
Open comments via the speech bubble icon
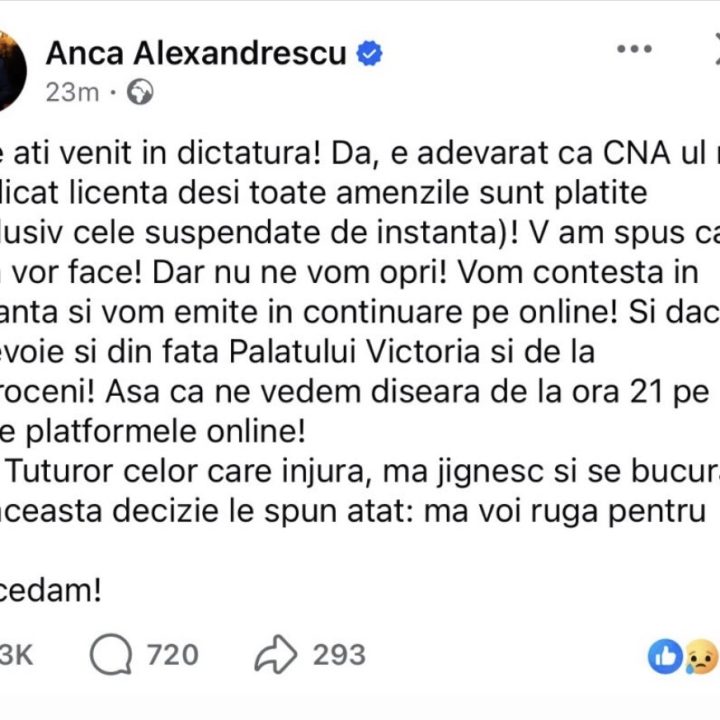click(111, 655)
